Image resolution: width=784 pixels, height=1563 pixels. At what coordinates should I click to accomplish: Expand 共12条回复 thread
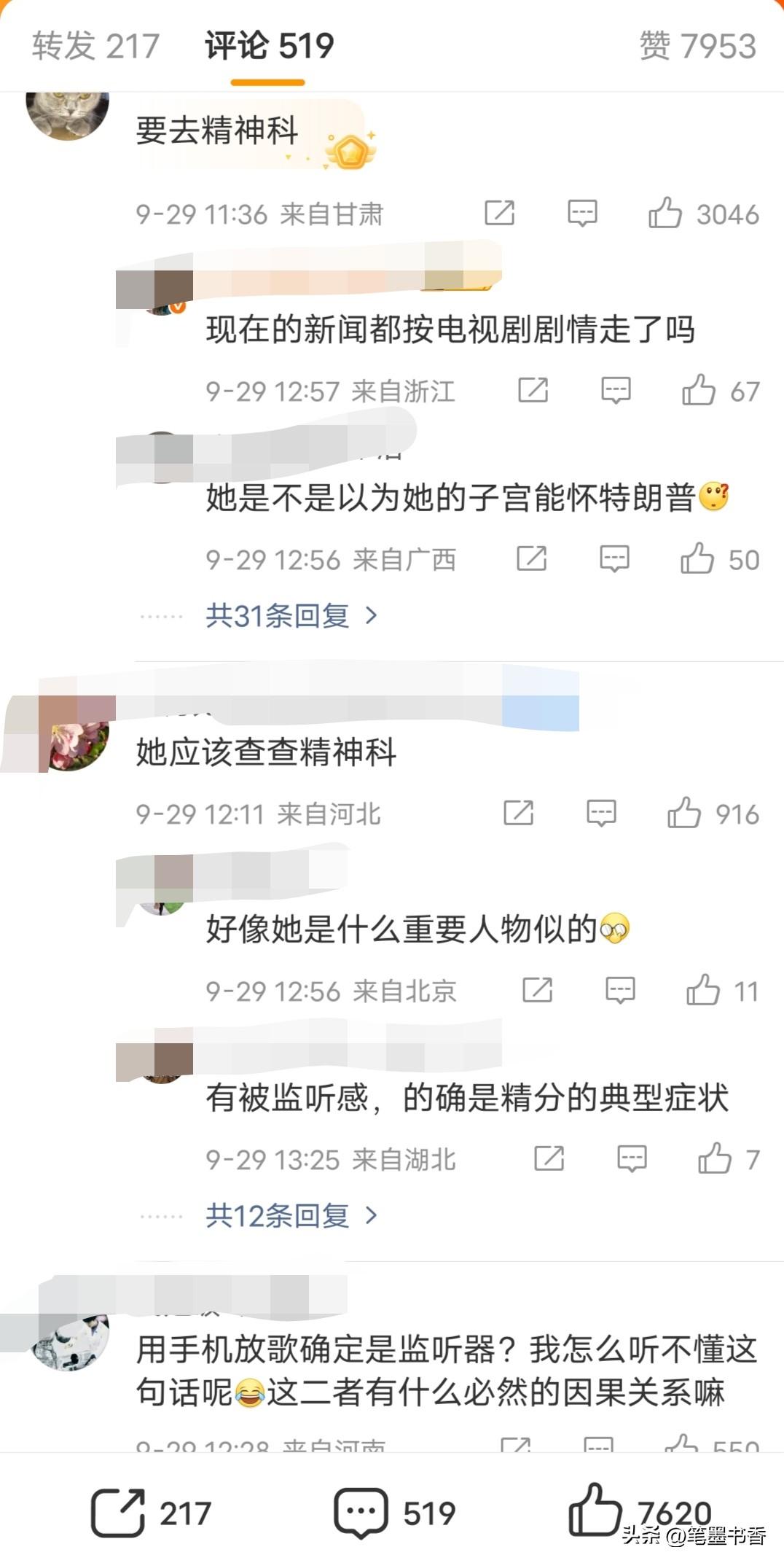coord(291,1215)
